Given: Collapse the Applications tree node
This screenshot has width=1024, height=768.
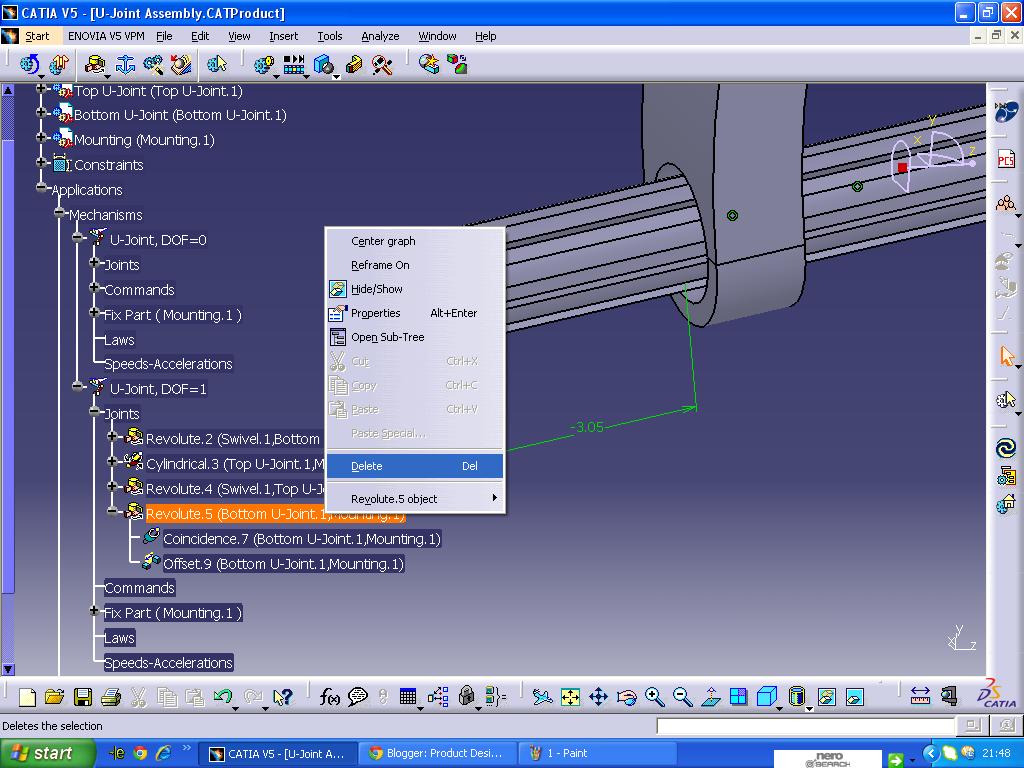Looking at the screenshot, I should point(41,188).
